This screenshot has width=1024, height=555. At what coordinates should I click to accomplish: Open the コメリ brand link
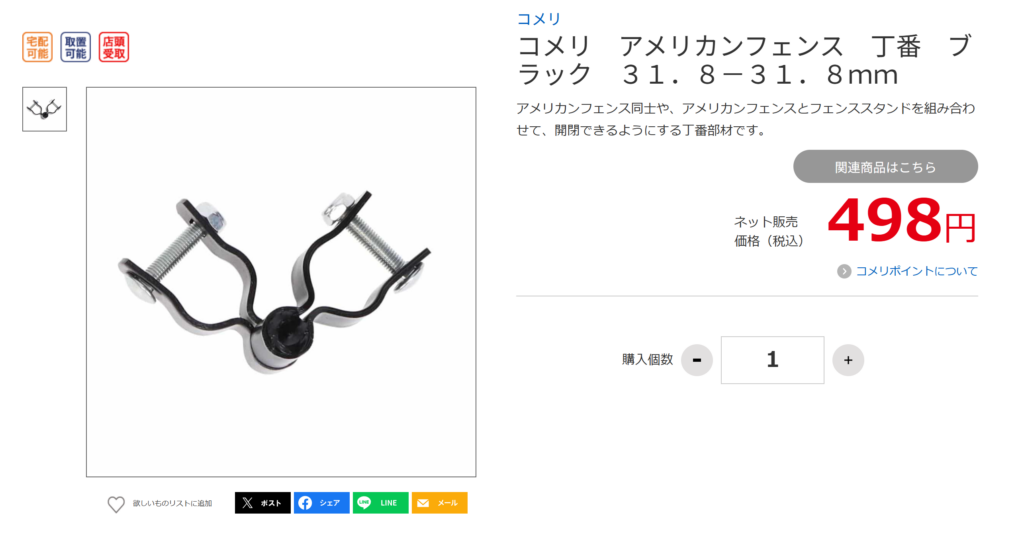[x=539, y=19]
